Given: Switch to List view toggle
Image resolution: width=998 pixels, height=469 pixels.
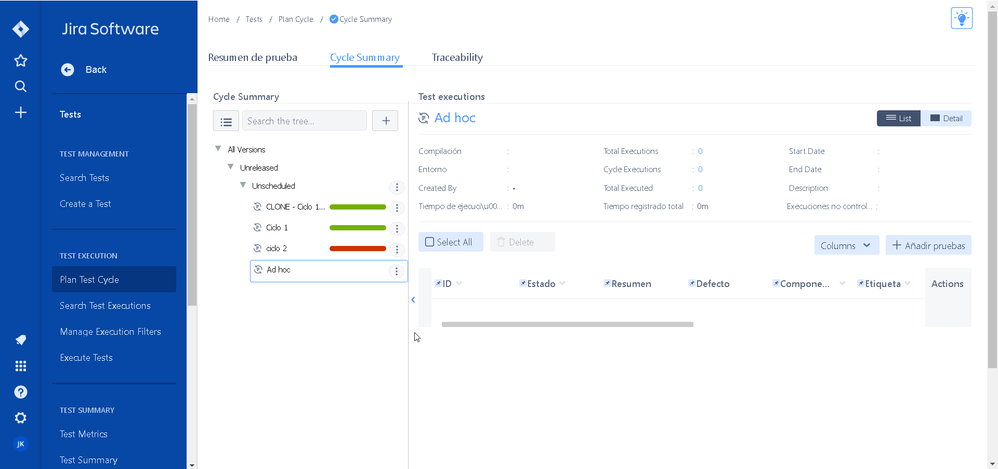Looking at the screenshot, I should (899, 118).
